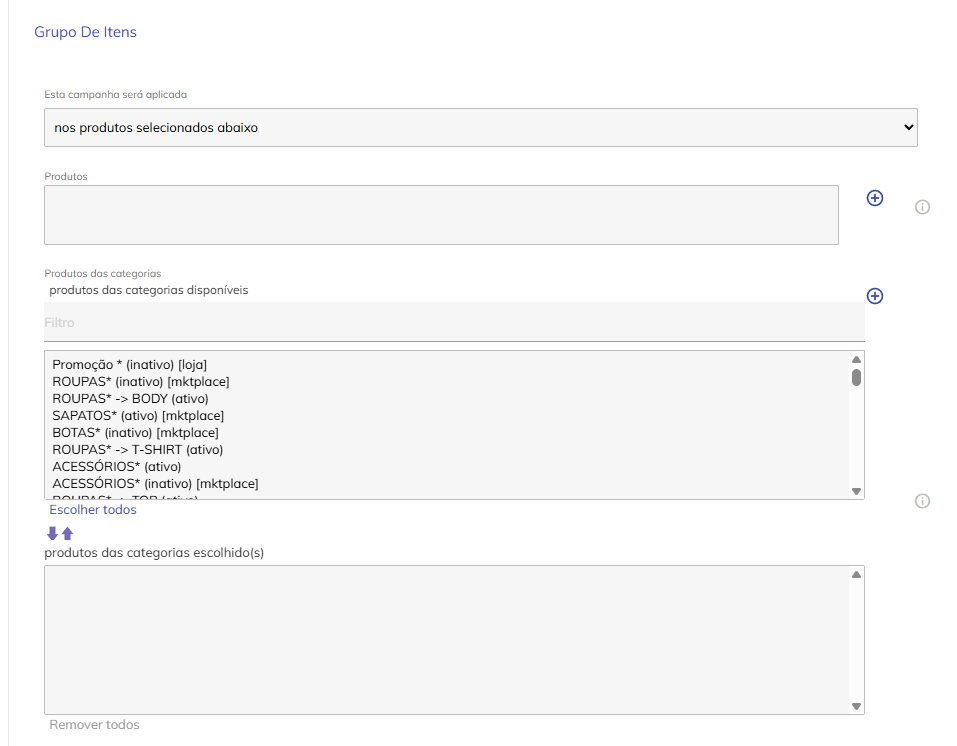Click the info icon beside the available categories list
This screenshot has width=957, height=746.
[922, 501]
